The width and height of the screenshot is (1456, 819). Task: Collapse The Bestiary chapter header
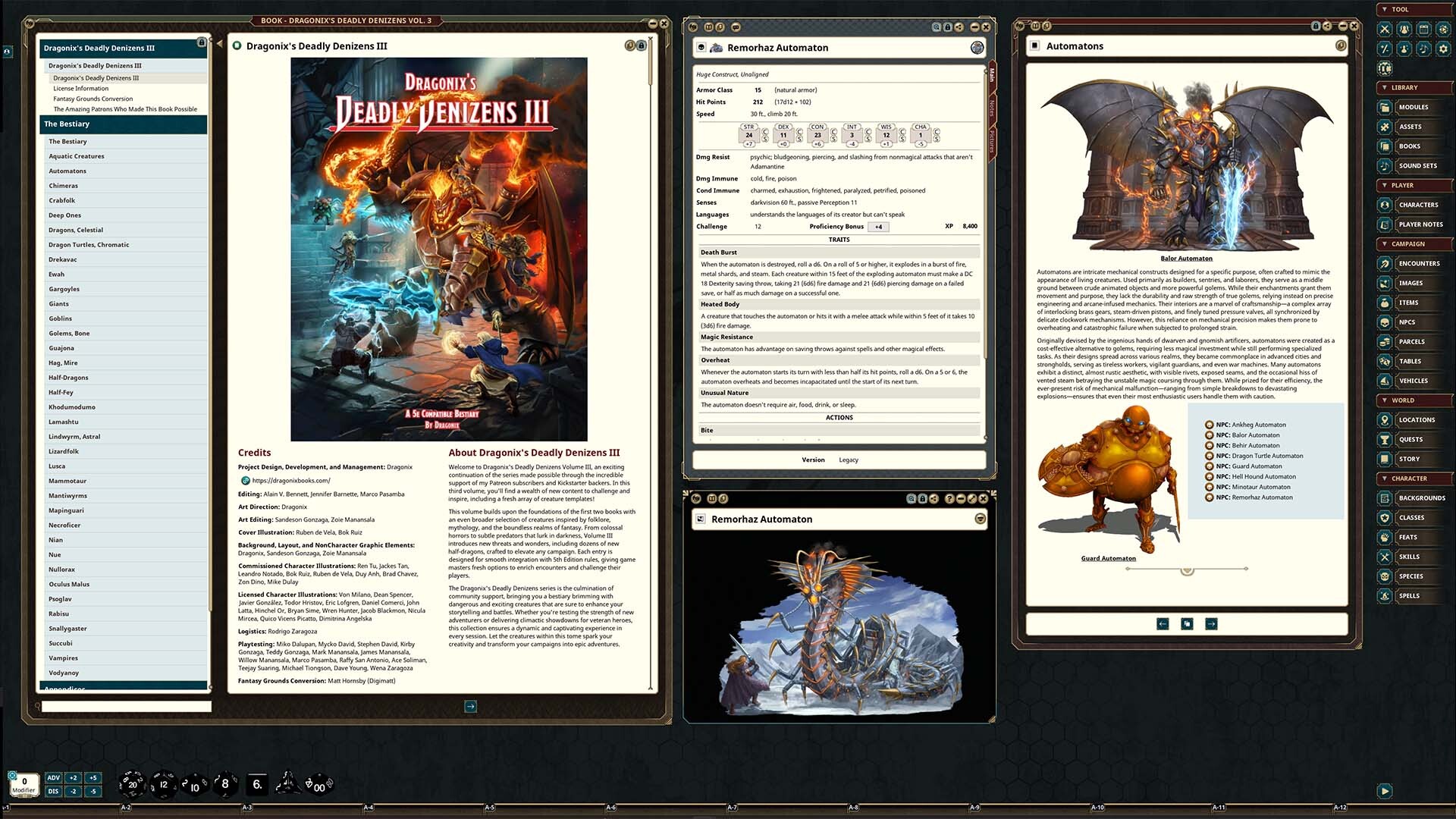pos(123,124)
